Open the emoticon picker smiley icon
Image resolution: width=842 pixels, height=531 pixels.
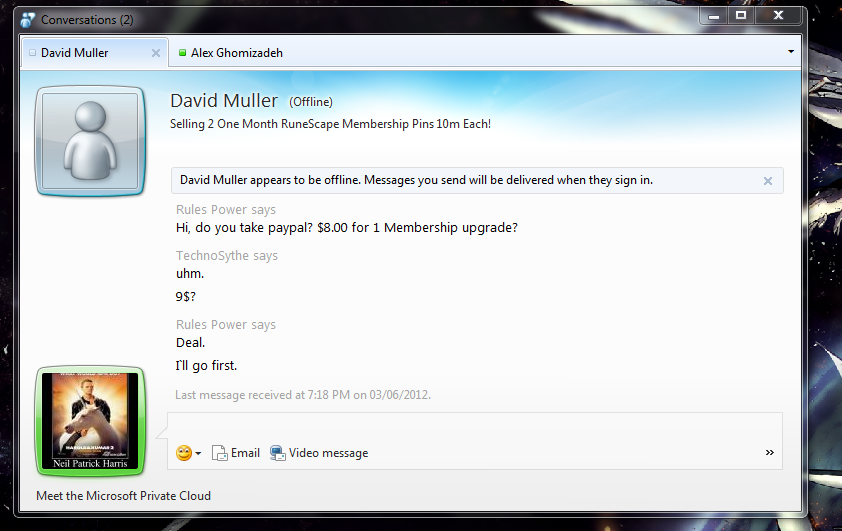pyautogui.click(x=184, y=453)
